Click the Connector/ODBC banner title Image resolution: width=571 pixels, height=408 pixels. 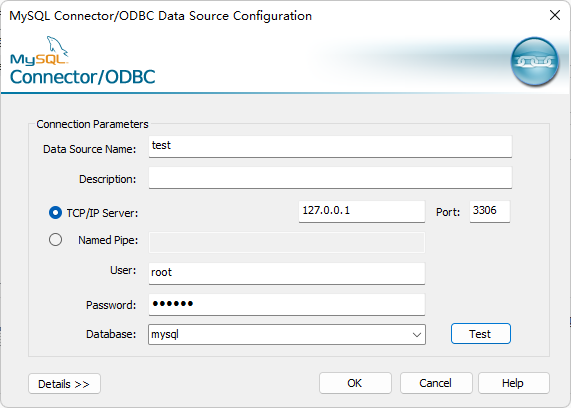[83, 77]
